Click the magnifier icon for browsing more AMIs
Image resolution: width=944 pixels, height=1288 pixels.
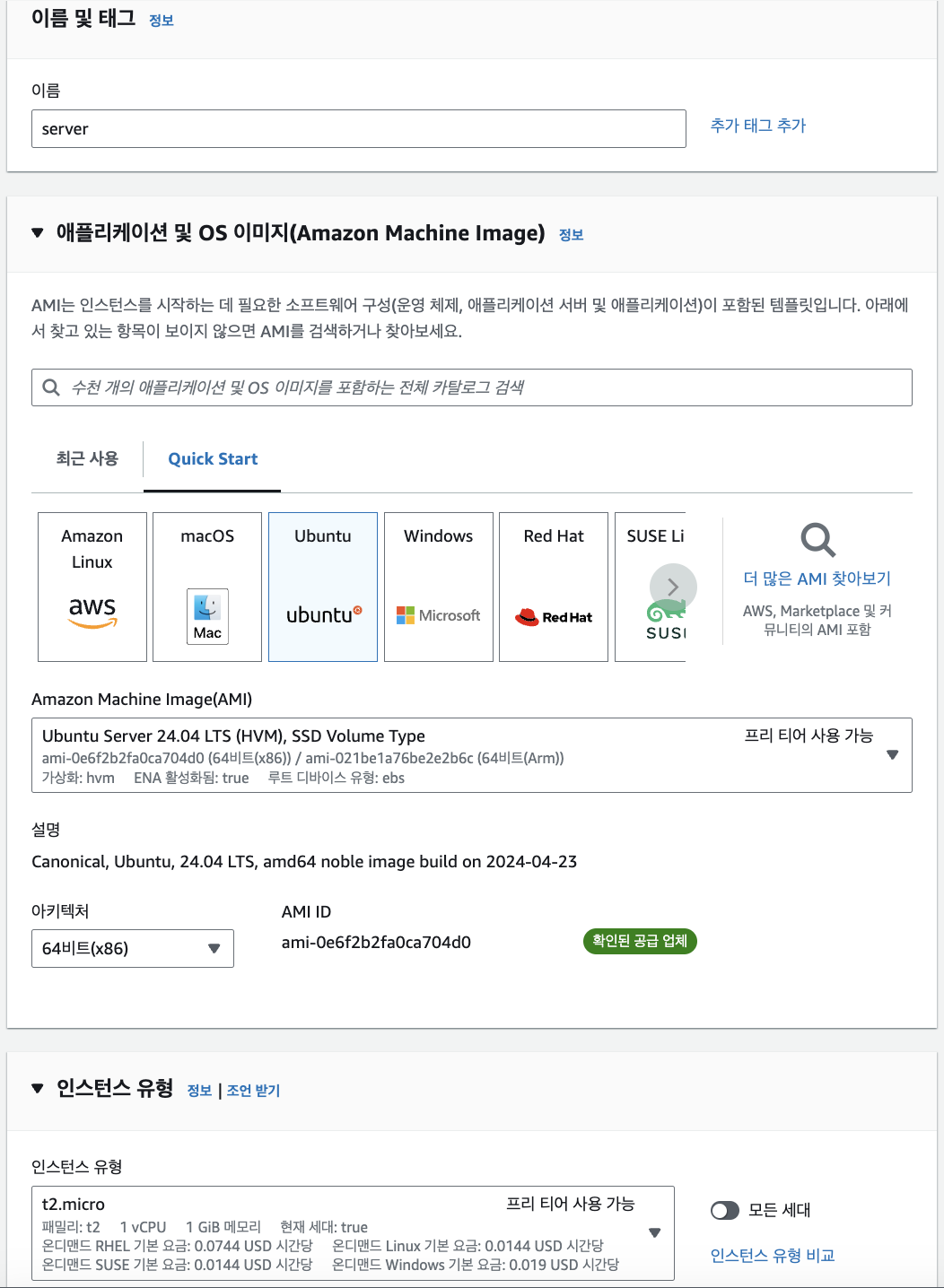pos(817,540)
